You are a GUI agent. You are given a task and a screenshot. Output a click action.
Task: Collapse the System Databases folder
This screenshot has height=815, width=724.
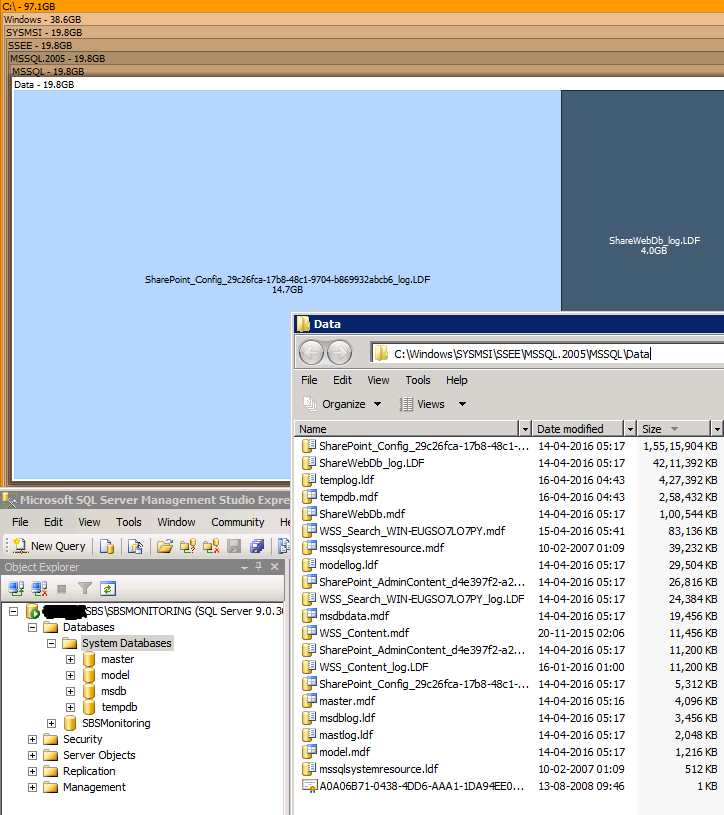(x=51, y=643)
